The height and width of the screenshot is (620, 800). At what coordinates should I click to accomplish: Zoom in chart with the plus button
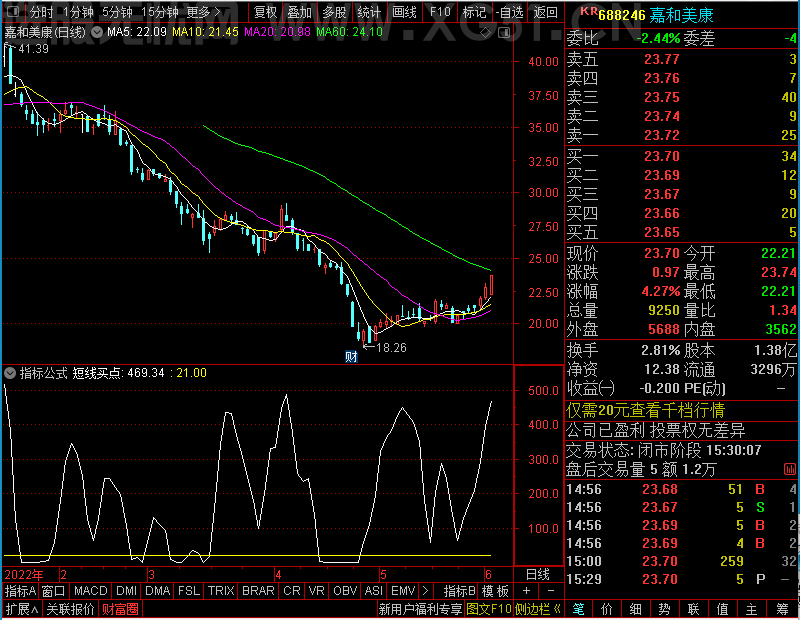coord(527,591)
